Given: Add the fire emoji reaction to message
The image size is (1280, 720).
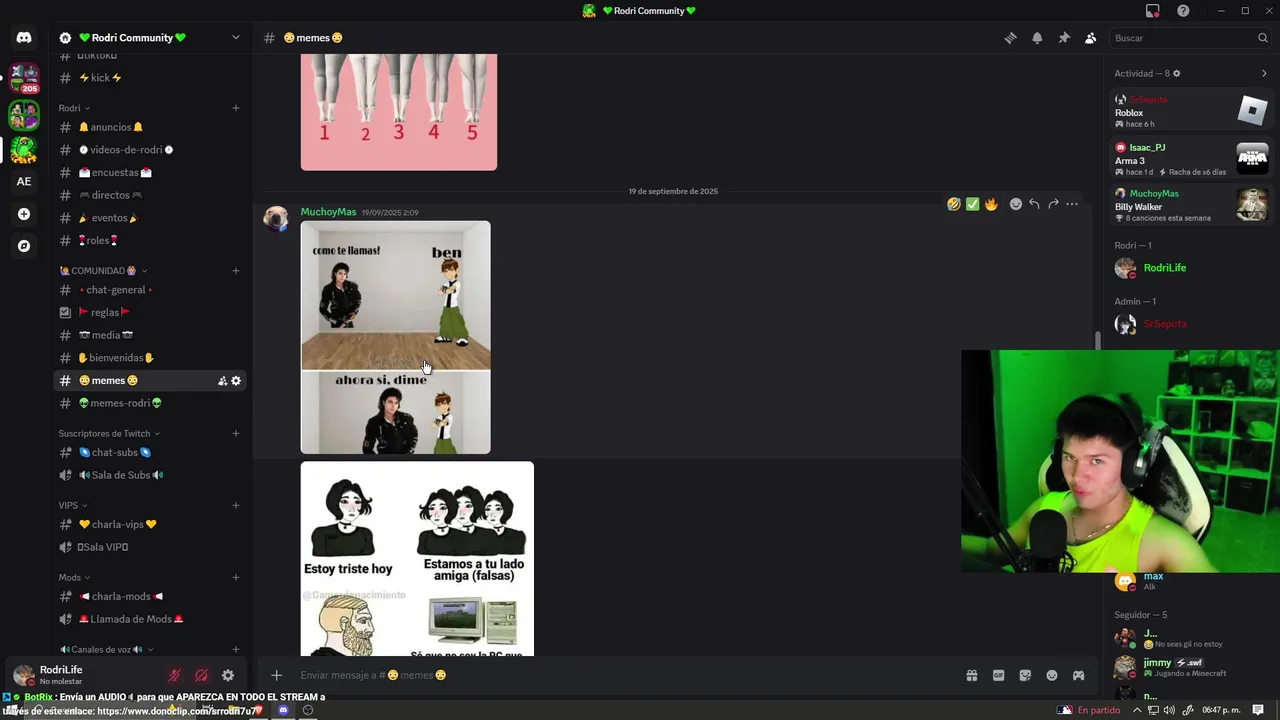Looking at the screenshot, I should (x=991, y=204).
